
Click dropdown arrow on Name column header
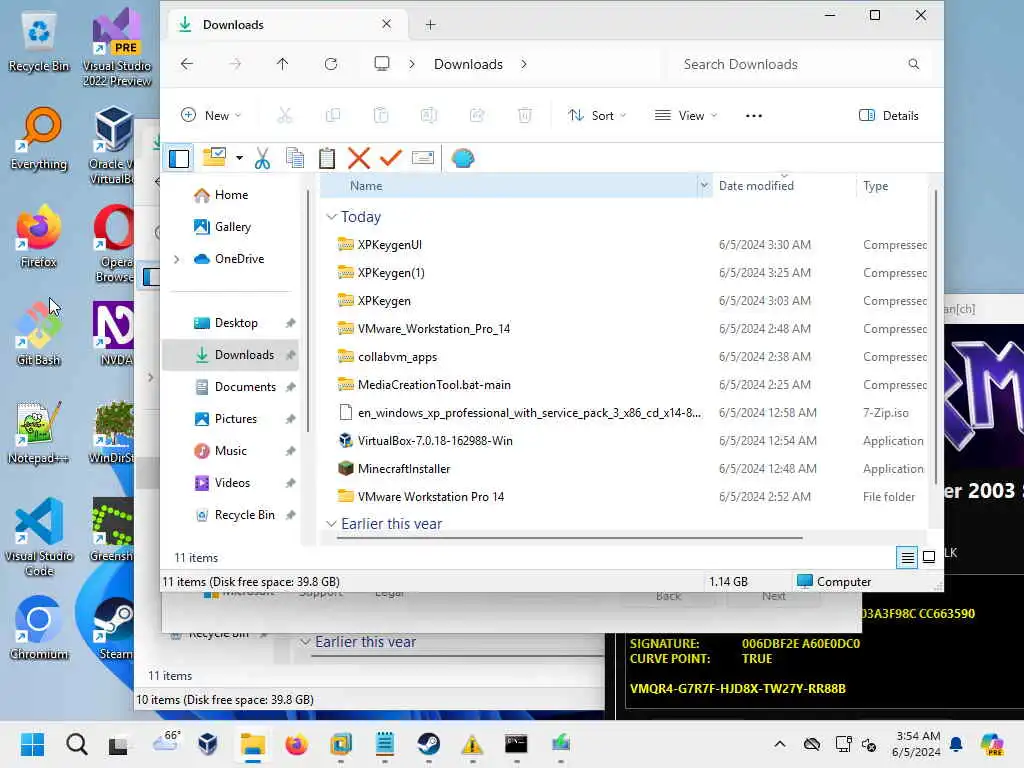coord(704,186)
